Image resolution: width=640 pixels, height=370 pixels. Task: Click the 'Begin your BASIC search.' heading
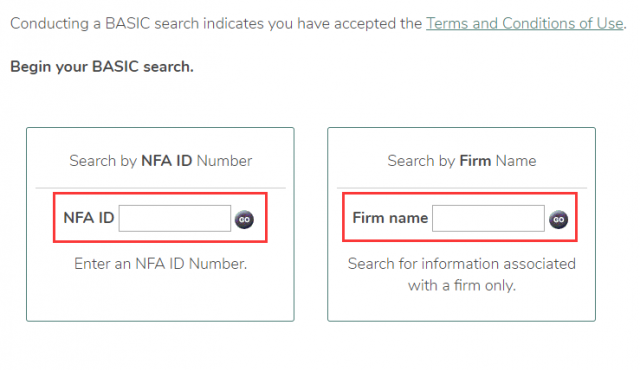coord(102,66)
